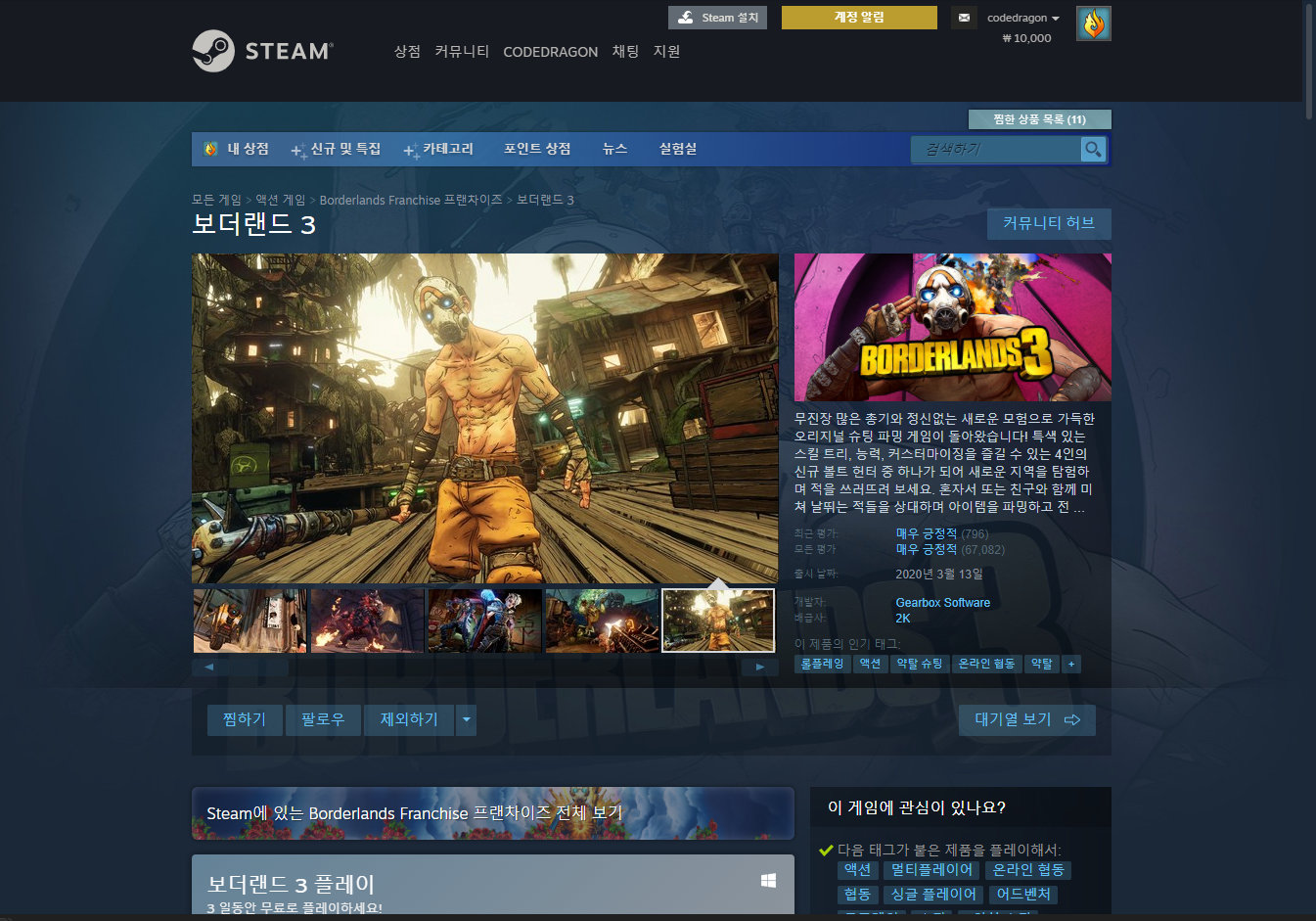The height and width of the screenshot is (921, 1316).
Task: Select the 약탈 슈팅 tag
Action: coord(920,664)
